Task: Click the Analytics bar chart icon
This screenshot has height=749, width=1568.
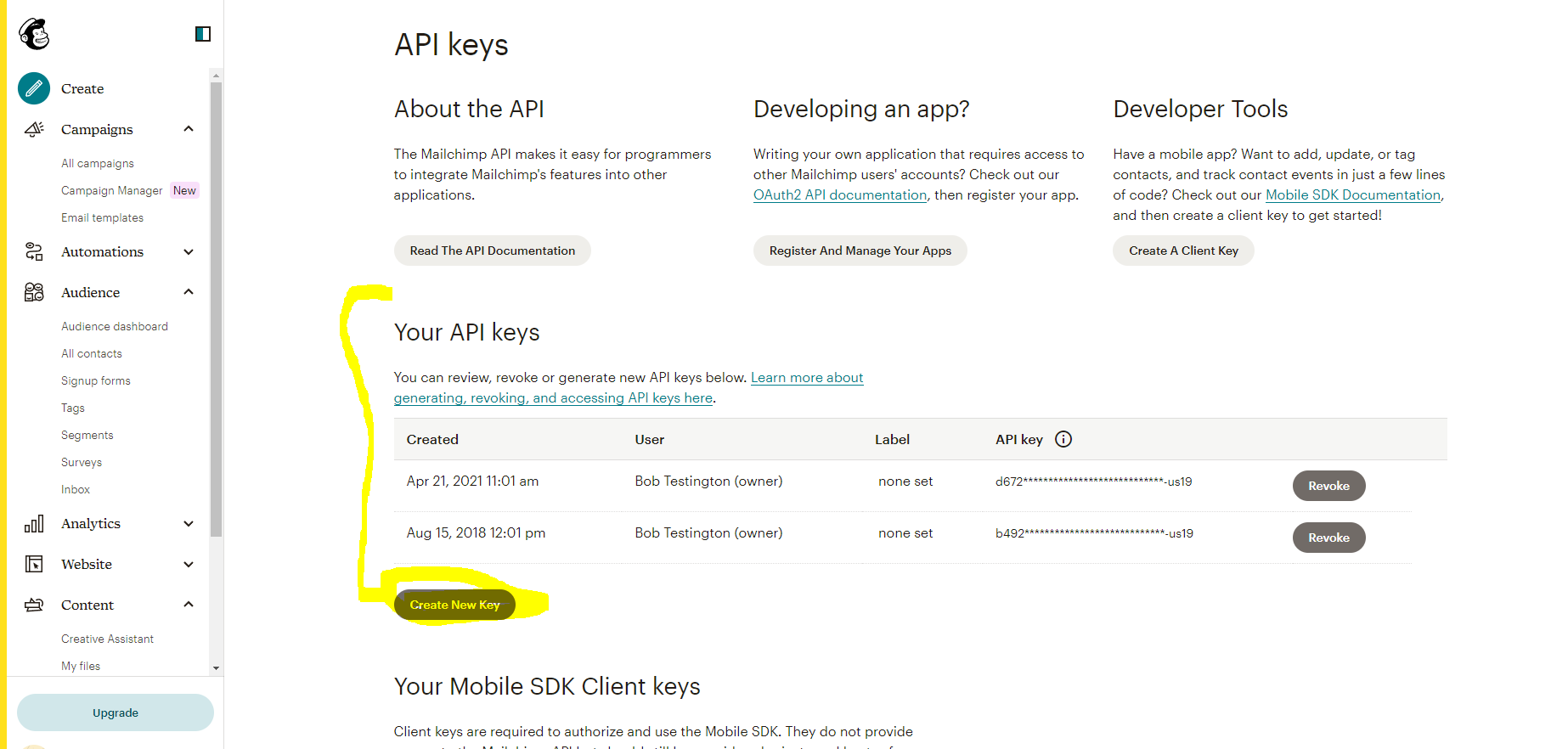Action: [33, 523]
